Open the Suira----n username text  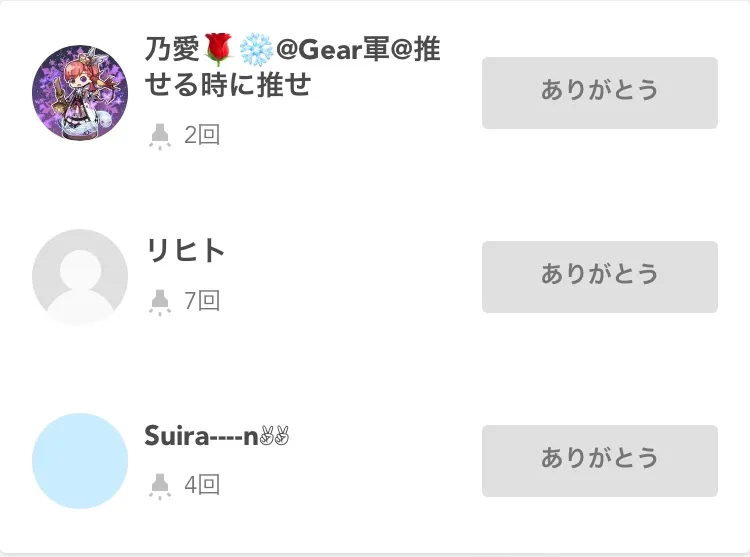click(201, 436)
